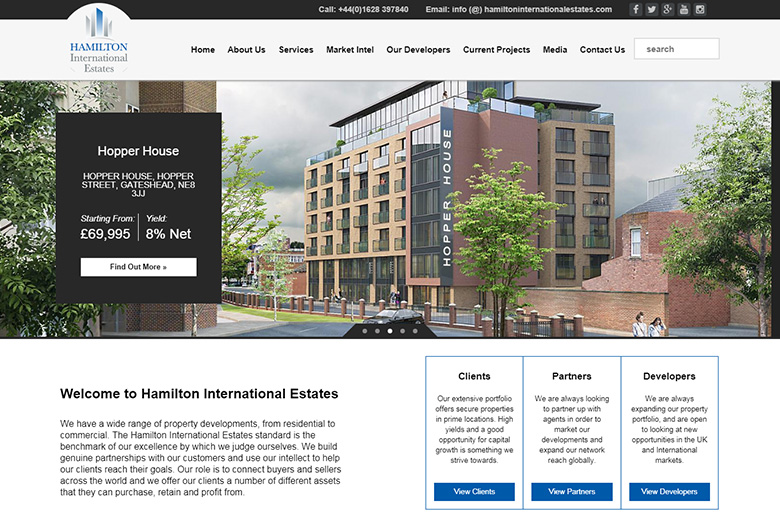
Task: Open the Twitter social icon
Action: pos(651,9)
